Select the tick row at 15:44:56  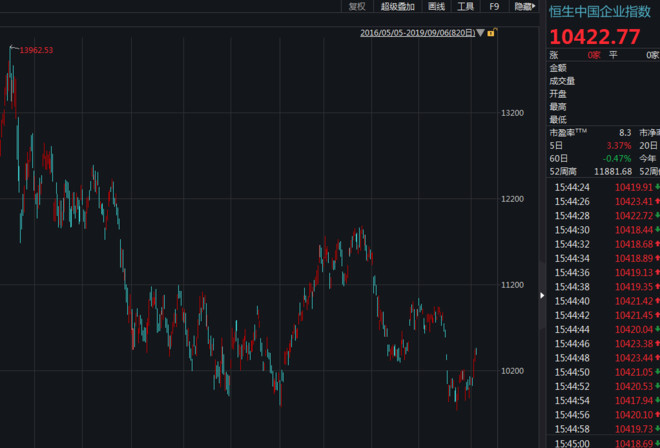pyautogui.click(x=603, y=415)
